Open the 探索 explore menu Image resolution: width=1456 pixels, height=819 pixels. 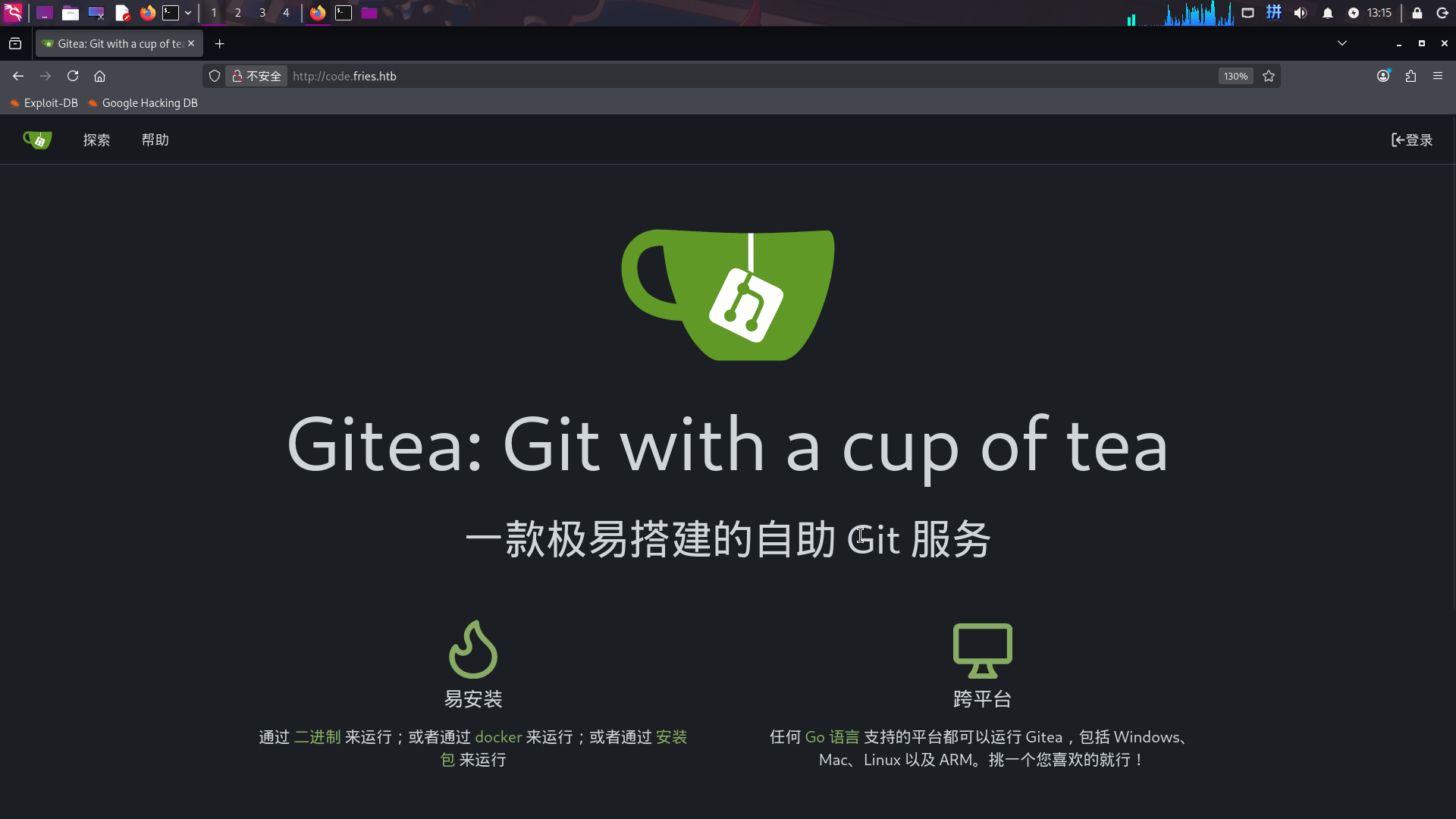[x=96, y=140]
